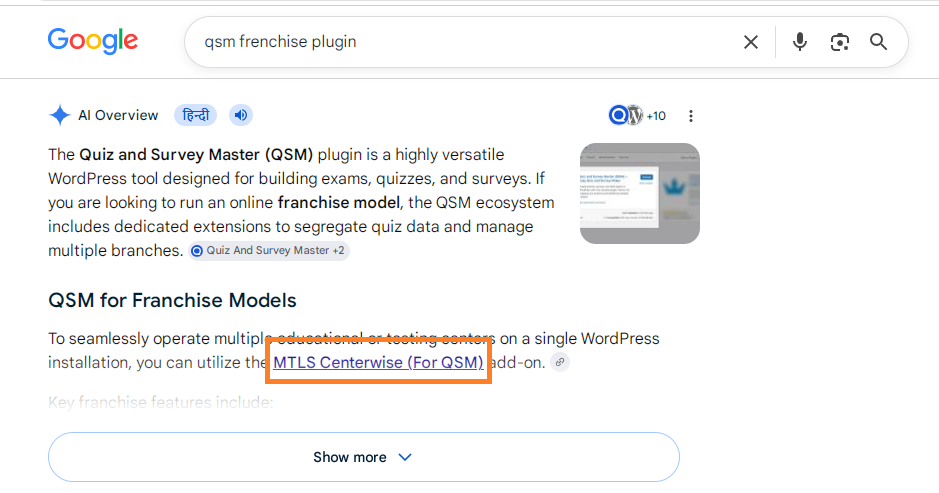The image size is (939, 493).
Task: Open Google Lens image search icon
Action: click(x=840, y=42)
